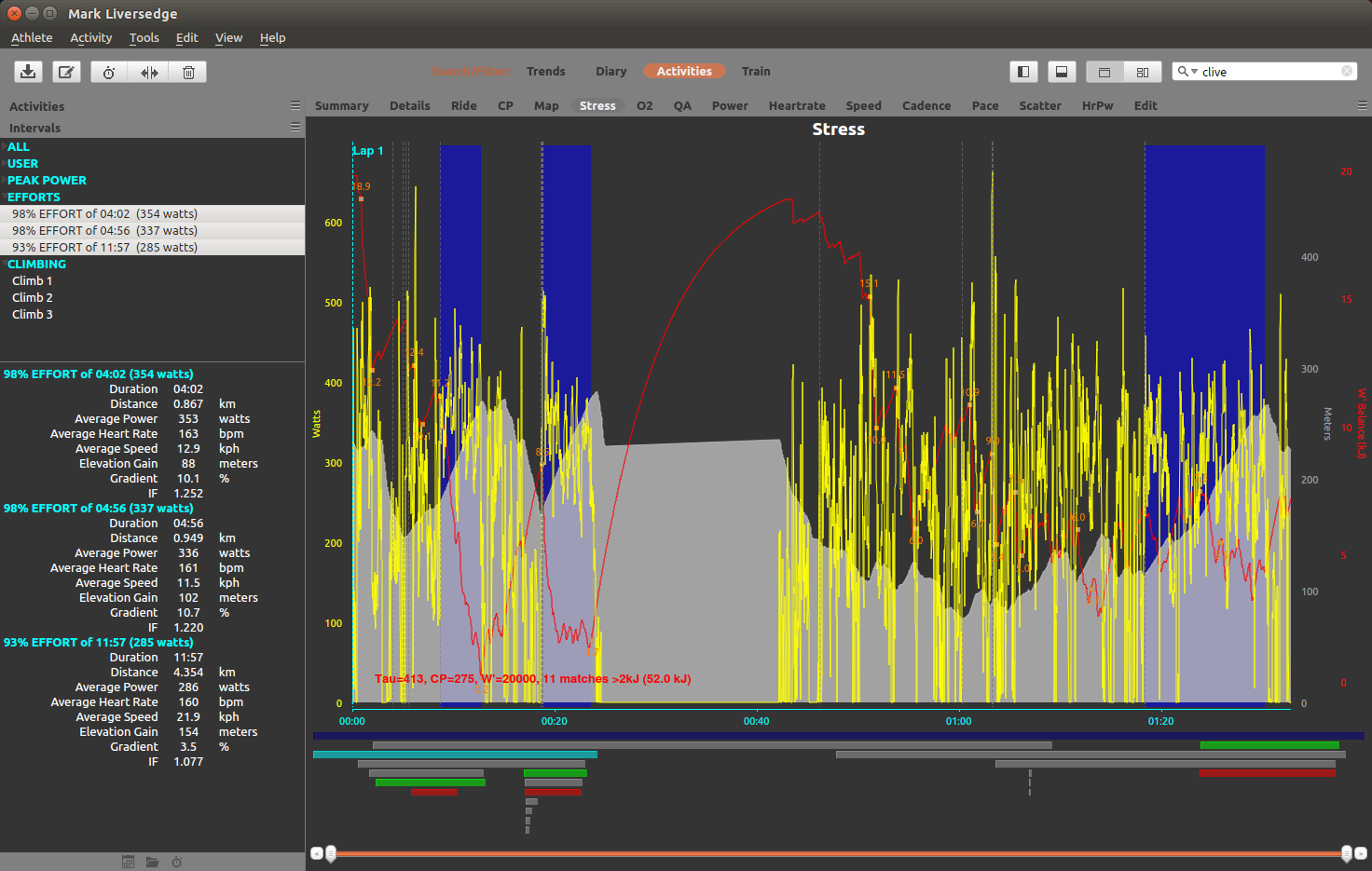Open the Map chart tab
The height and width of the screenshot is (871, 1372).
[547, 106]
